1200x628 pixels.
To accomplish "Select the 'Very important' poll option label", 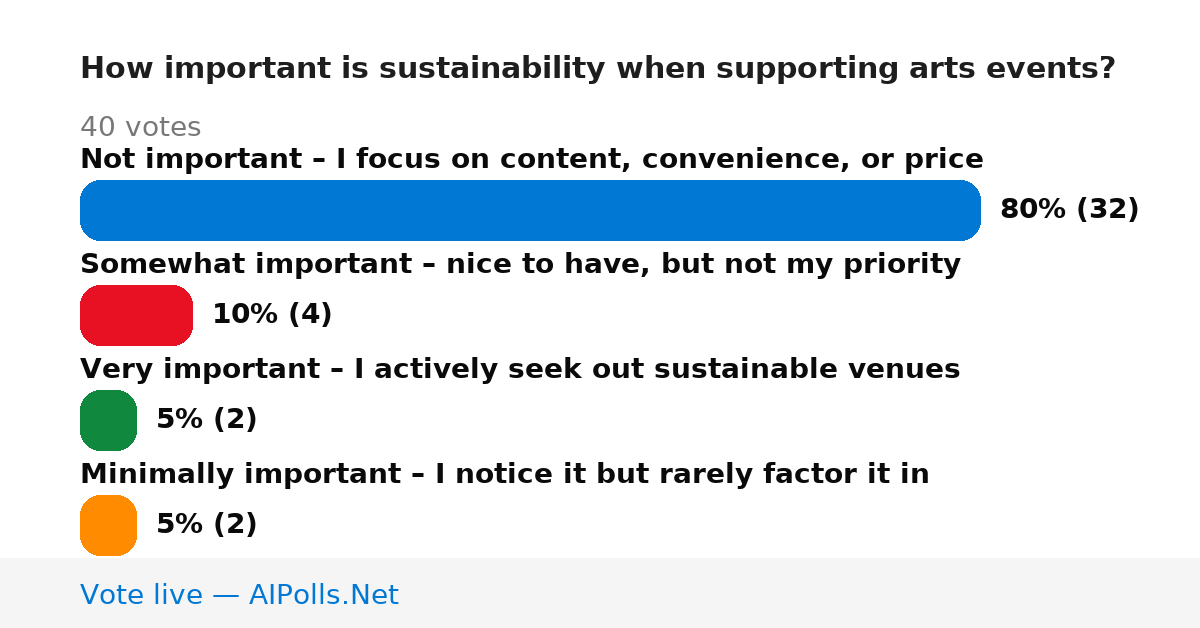I will (x=520, y=370).
